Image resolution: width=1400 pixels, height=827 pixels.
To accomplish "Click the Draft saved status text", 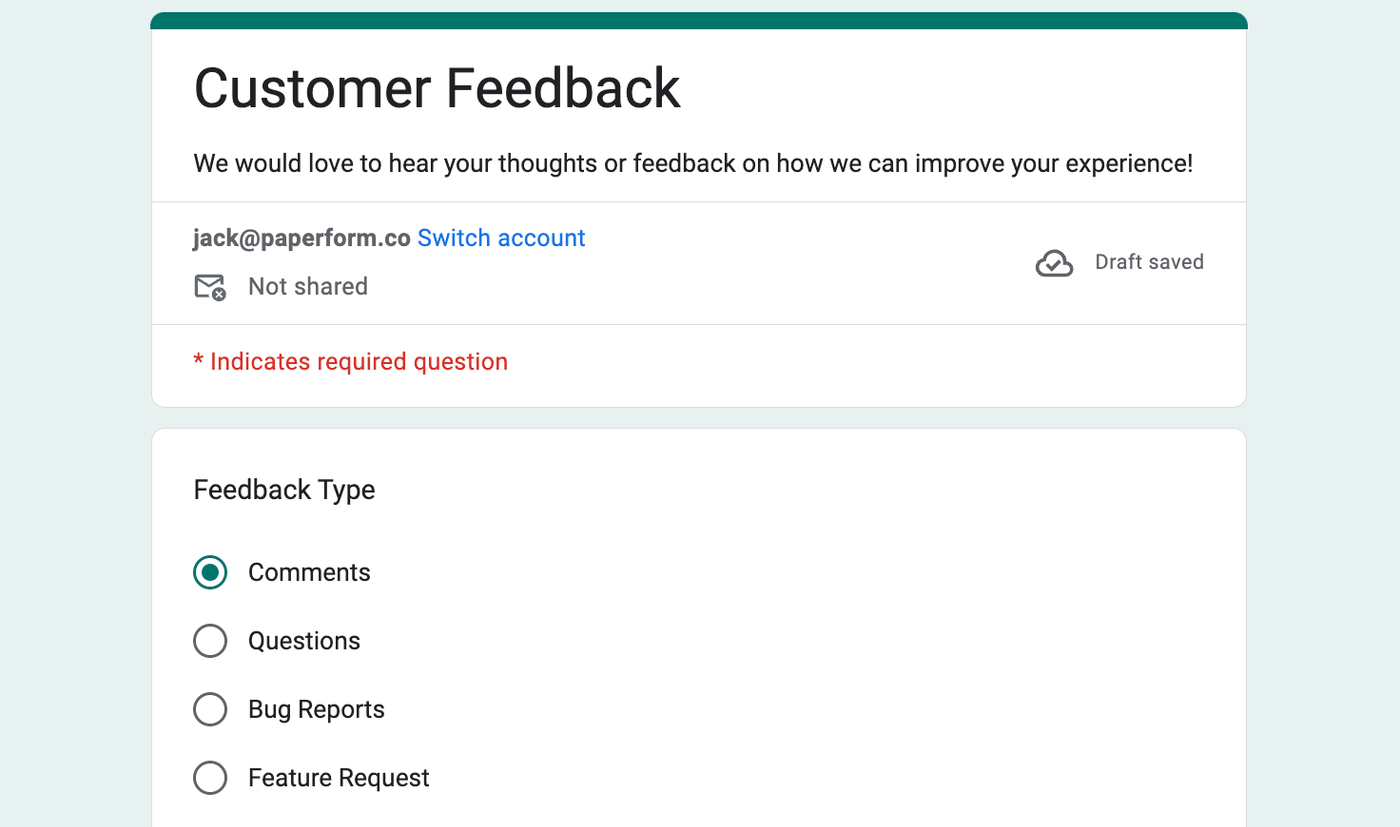I will coord(1149,263).
